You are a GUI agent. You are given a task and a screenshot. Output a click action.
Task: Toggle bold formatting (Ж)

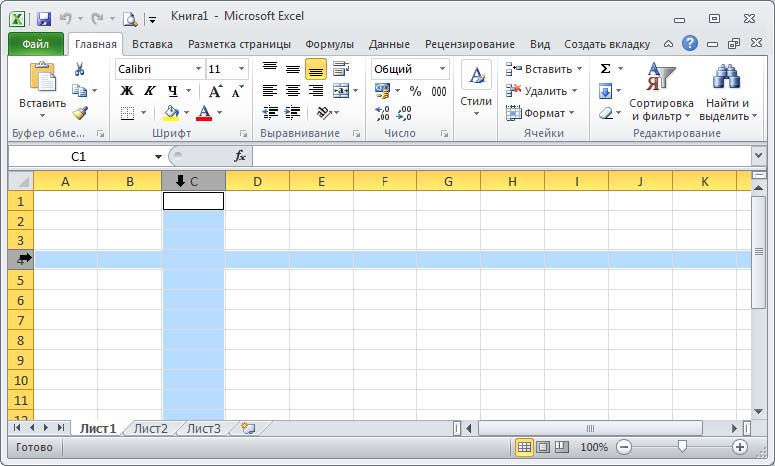coord(127,91)
